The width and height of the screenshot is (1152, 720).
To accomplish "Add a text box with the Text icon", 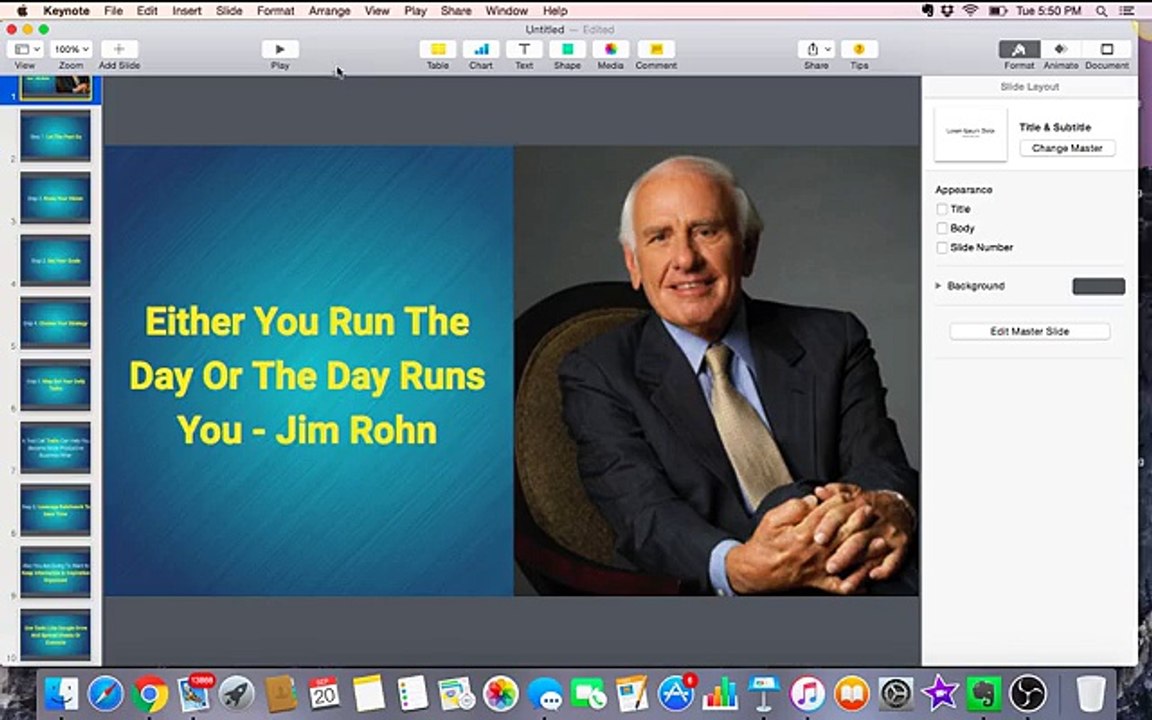I will (x=524, y=49).
